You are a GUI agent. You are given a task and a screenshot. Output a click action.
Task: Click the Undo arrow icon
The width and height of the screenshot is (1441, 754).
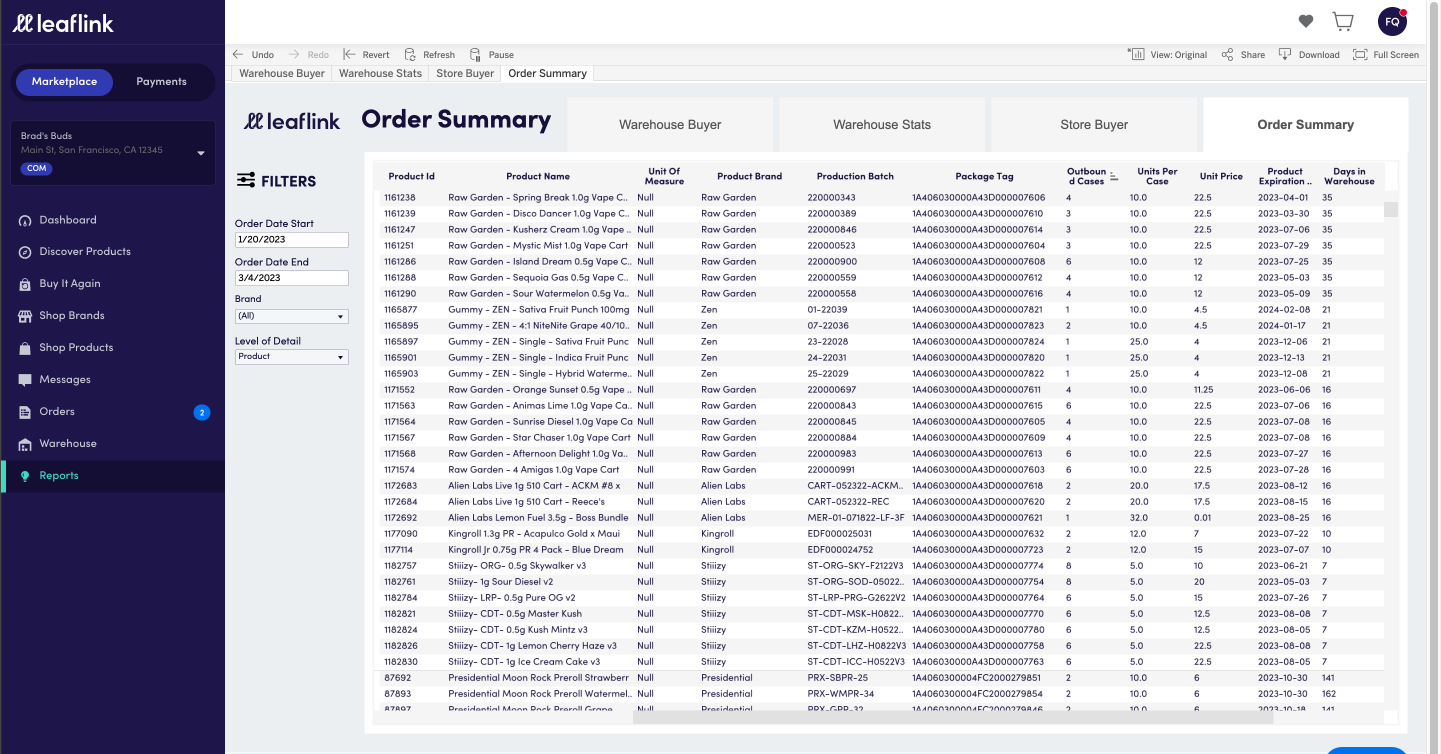point(238,55)
